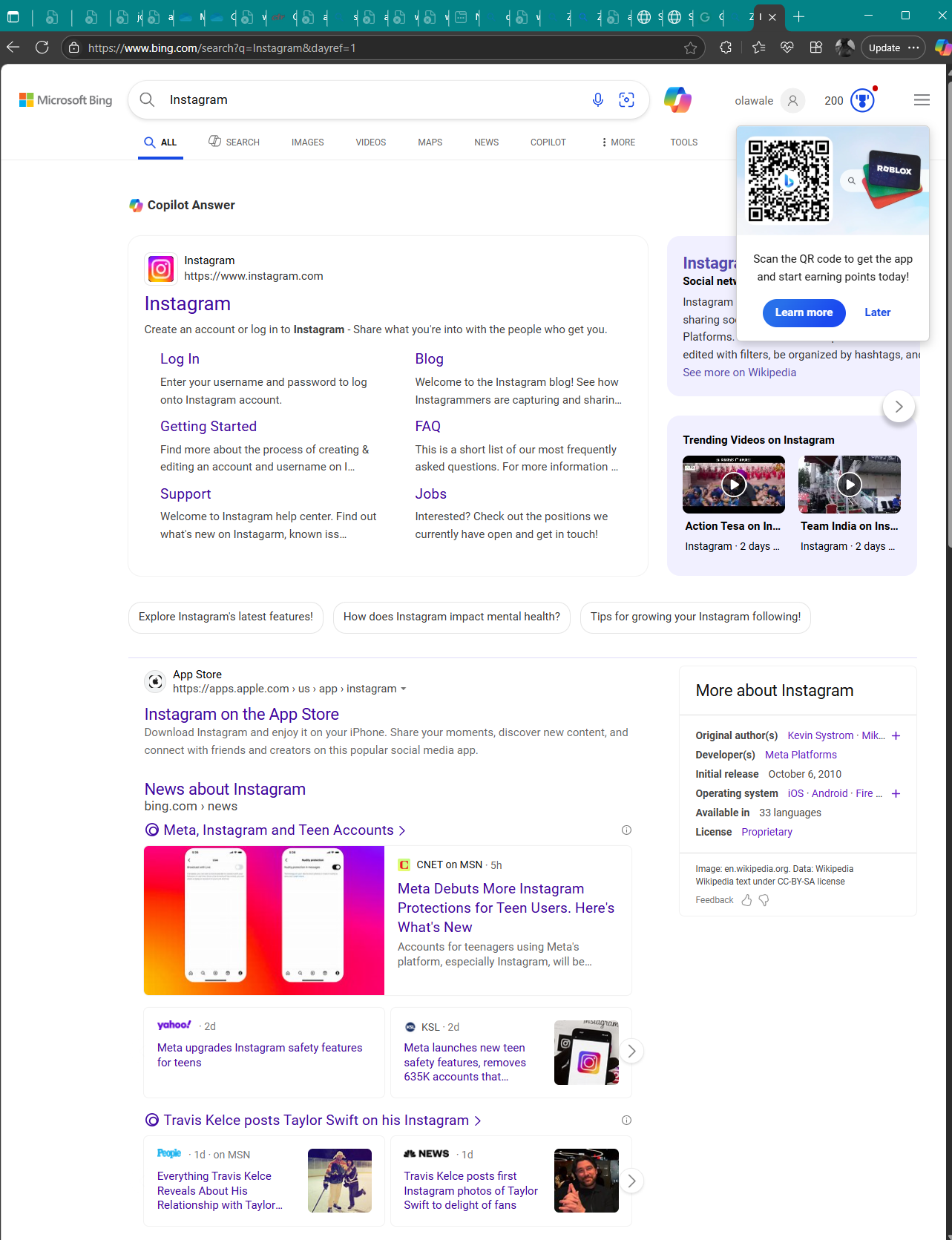Open the favorites list icon in toolbar
This screenshot has height=1240, width=952.
point(758,47)
